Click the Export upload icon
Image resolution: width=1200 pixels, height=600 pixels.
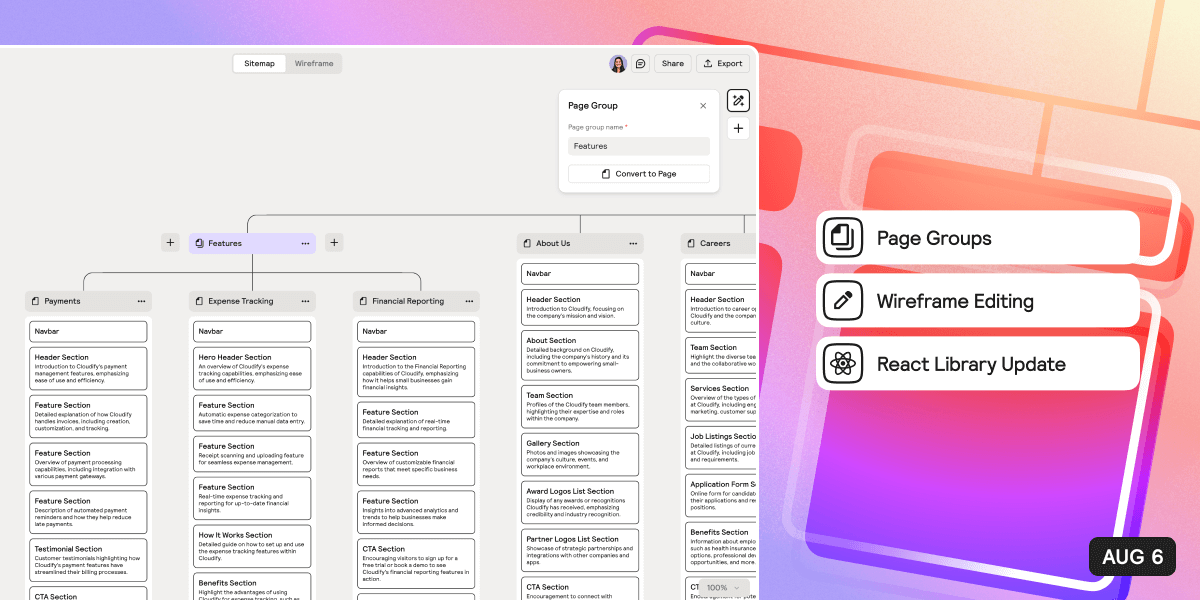707,63
